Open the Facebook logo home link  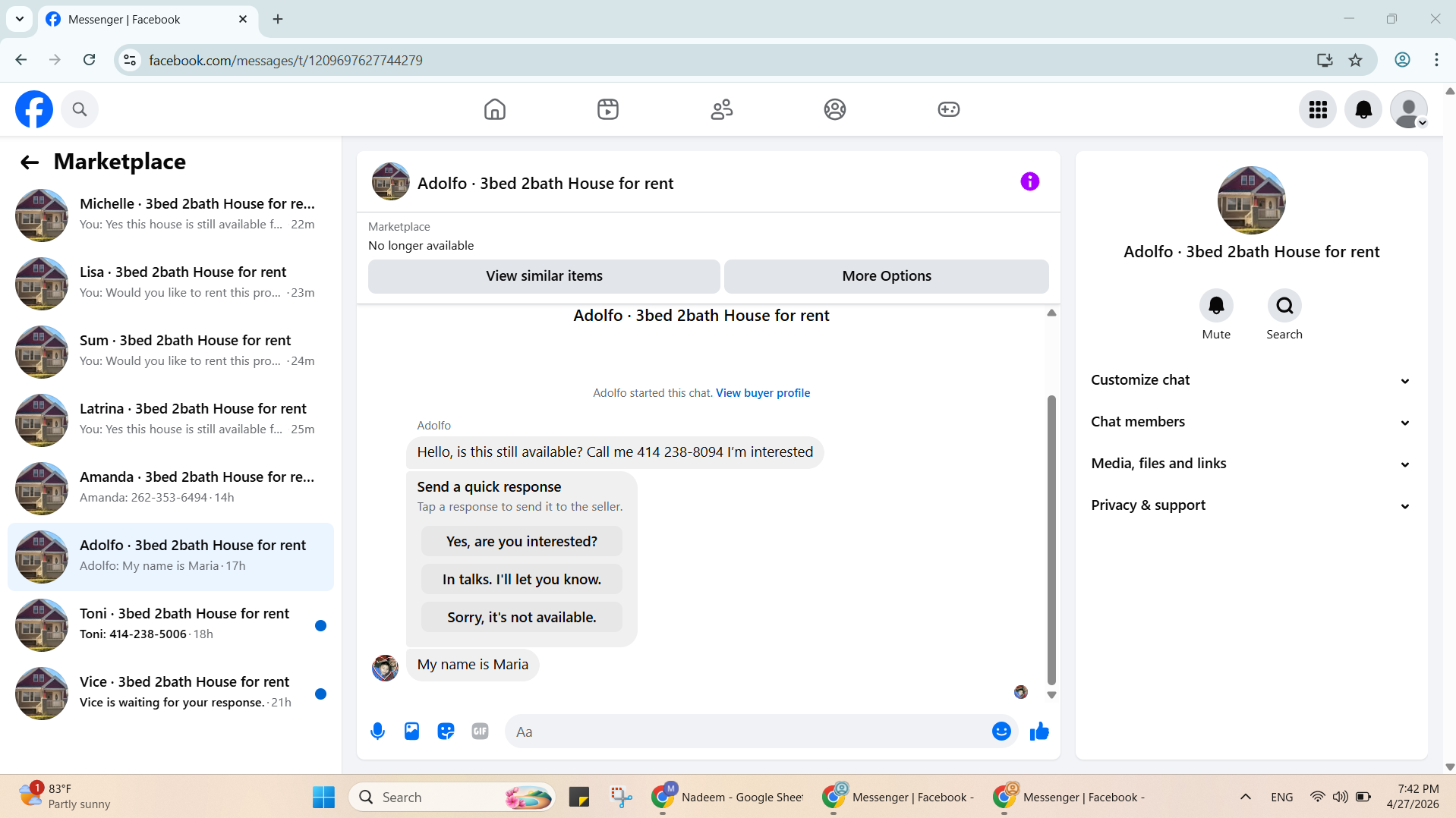34,109
